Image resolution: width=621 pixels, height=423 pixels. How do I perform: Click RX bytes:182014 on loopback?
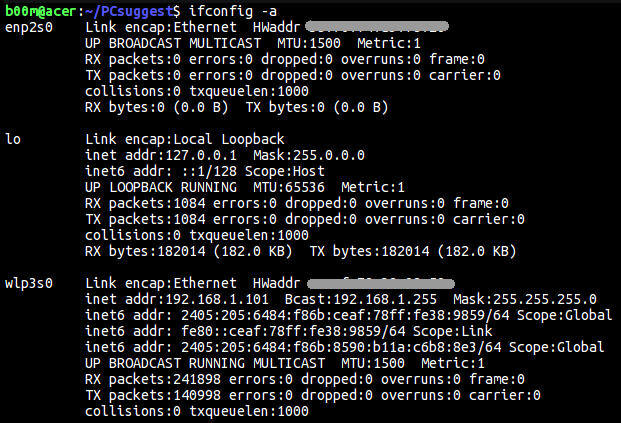click(145, 251)
